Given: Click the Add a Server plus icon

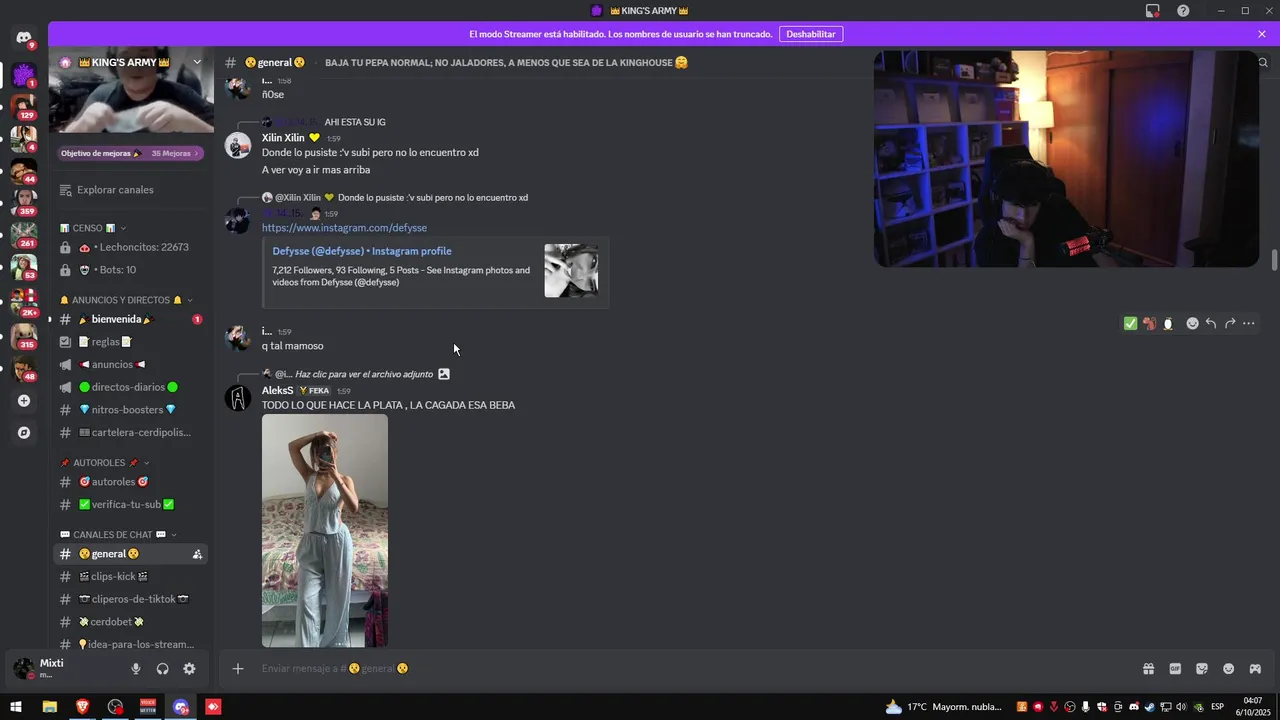Looking at the screenshot, I should coord(24,401).
